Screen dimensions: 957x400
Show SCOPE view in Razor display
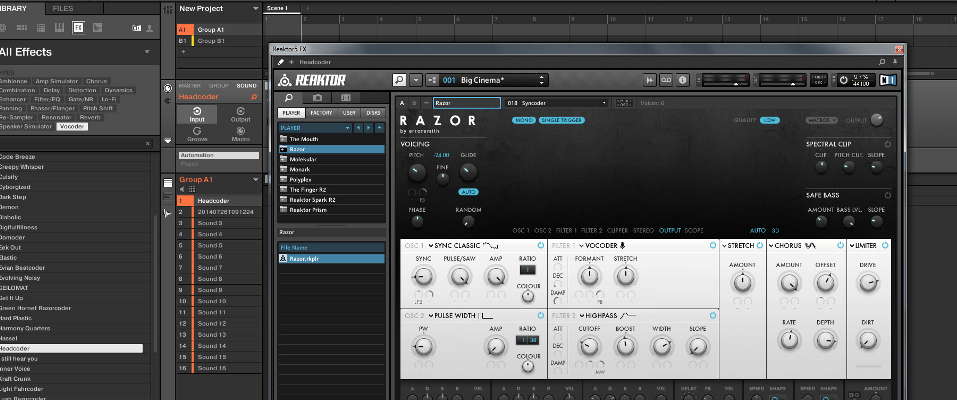(694, 231)
